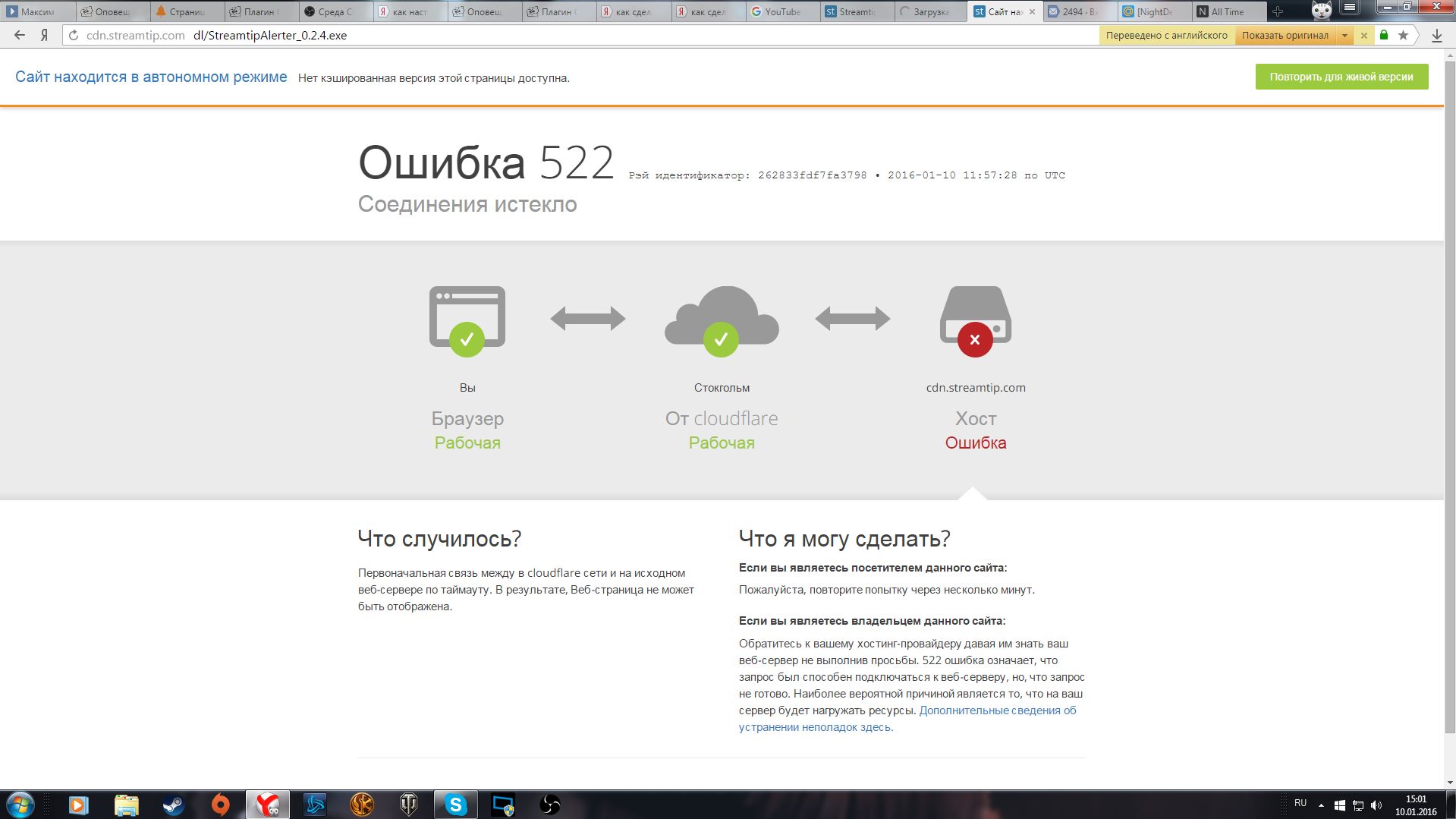The width and height of the screenshot is (1456, 819).
Task: Expand the translation options dropdown arrow
Action: click(1344, 35)
